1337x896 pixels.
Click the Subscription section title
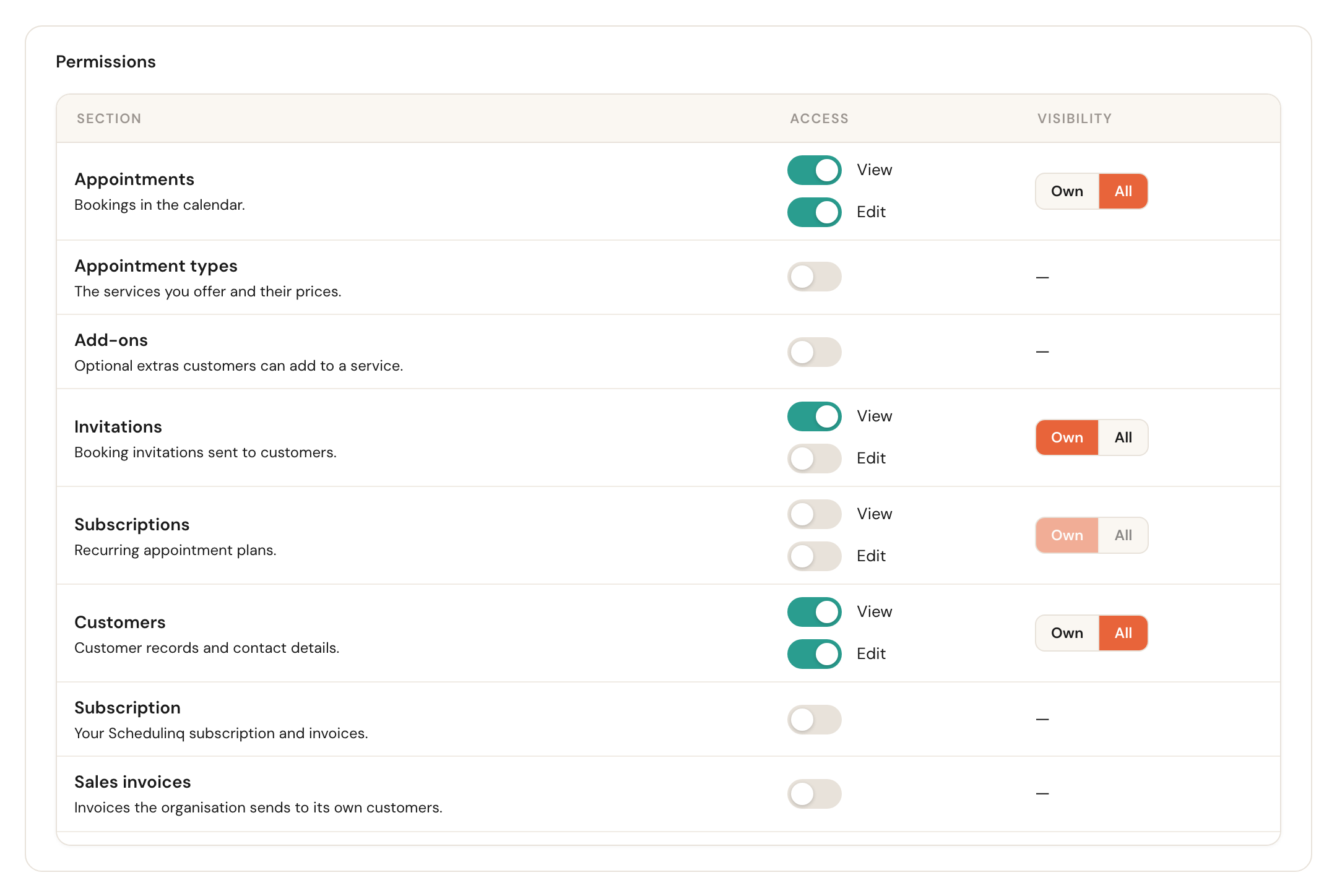coord(128,708)
